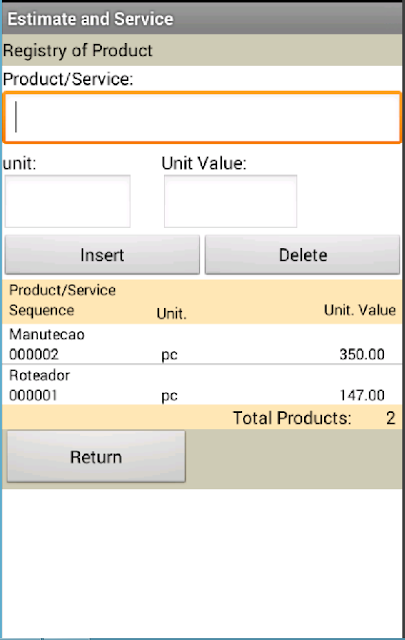Screen dimensions: 405x640
Task: Click the Insert button
Action: [102, 255]
